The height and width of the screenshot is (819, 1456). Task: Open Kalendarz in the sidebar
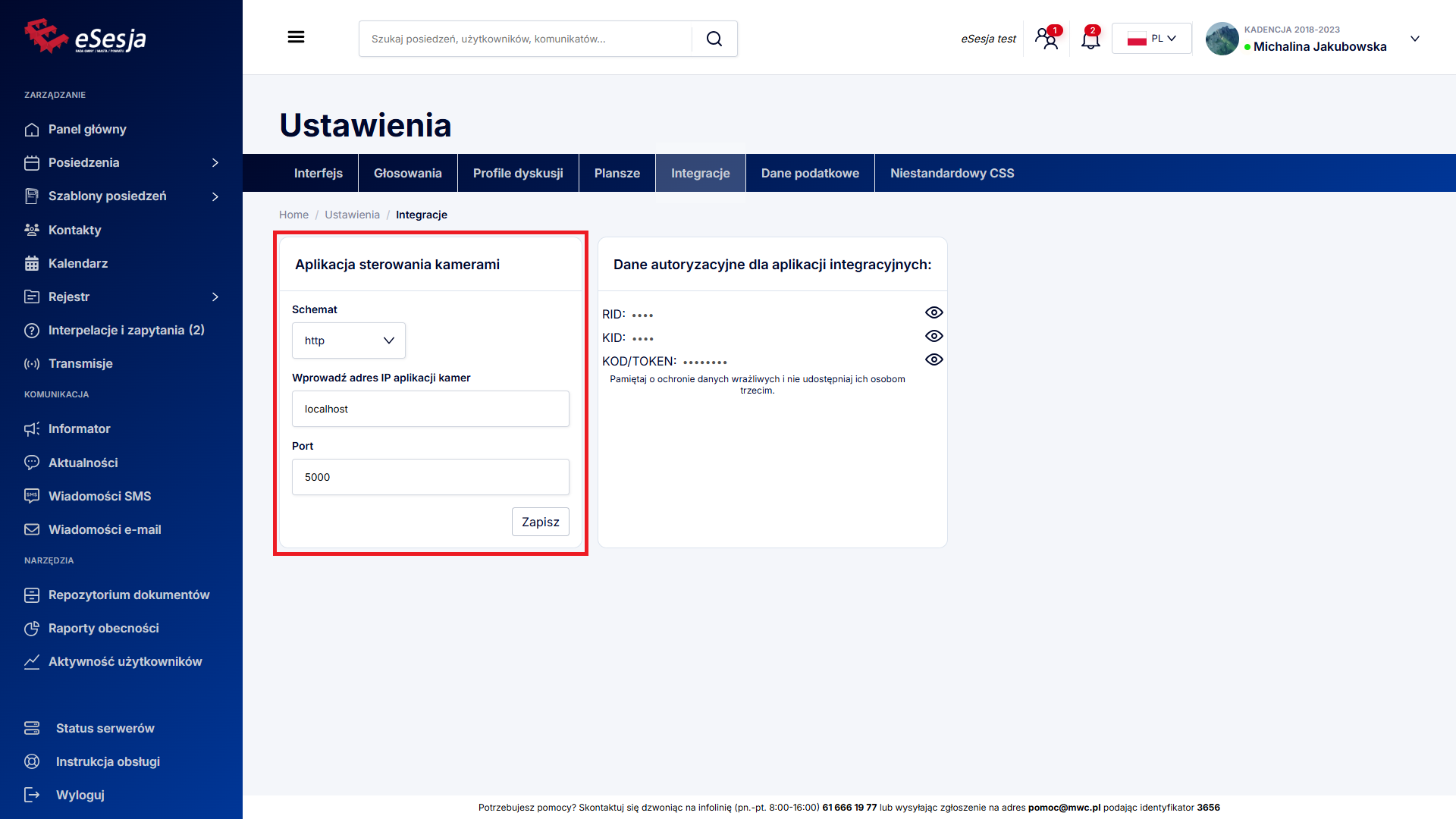(x=78, y=263)
